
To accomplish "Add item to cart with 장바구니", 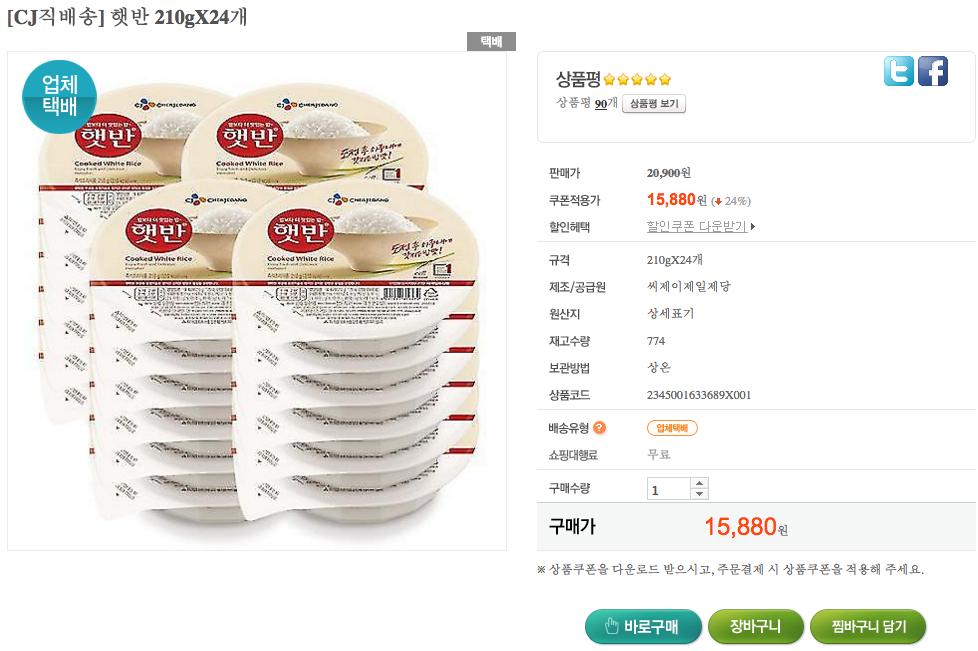I will tap(755, 627).
